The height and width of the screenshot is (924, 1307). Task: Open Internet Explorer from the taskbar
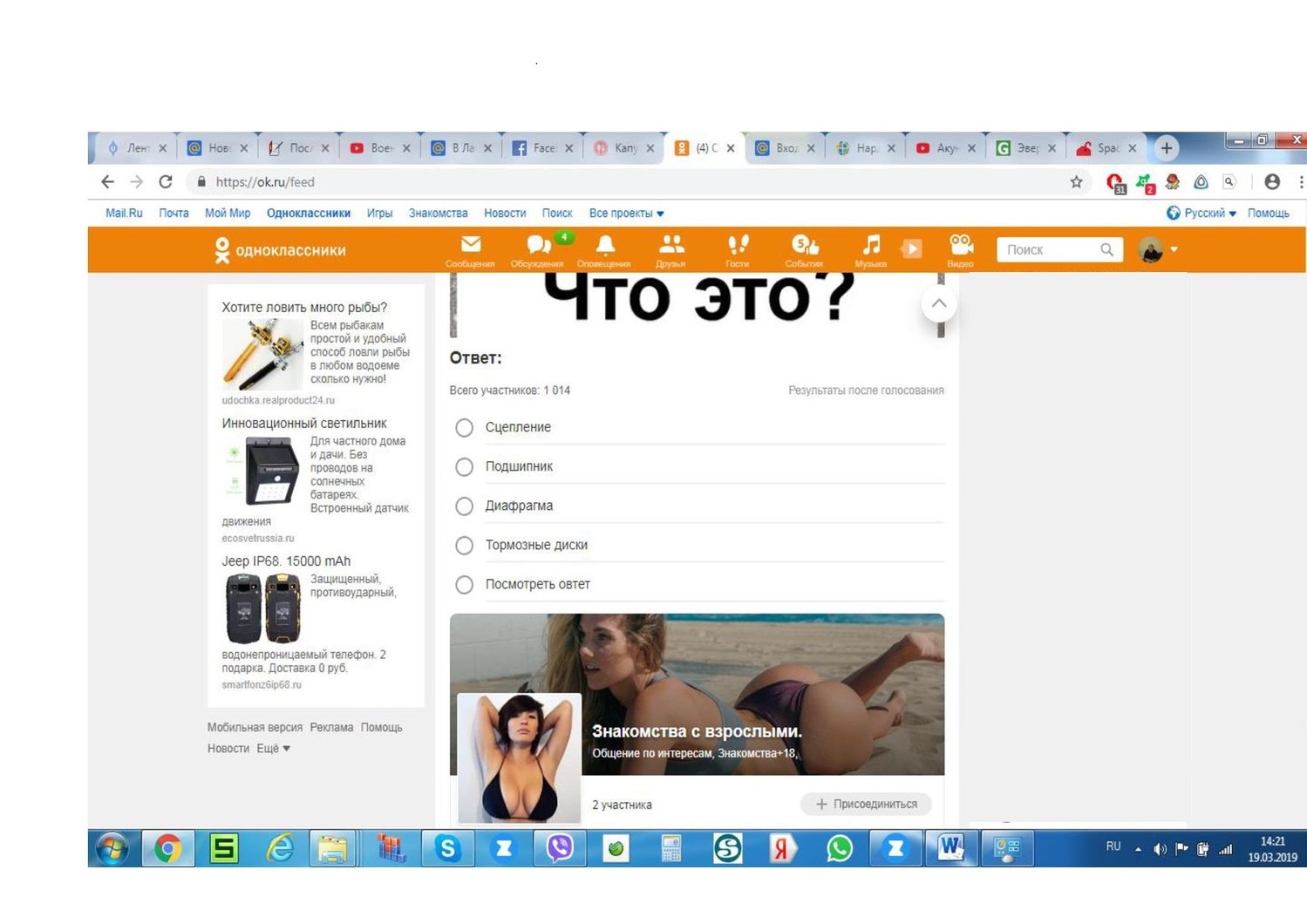(x=280, y=848)
